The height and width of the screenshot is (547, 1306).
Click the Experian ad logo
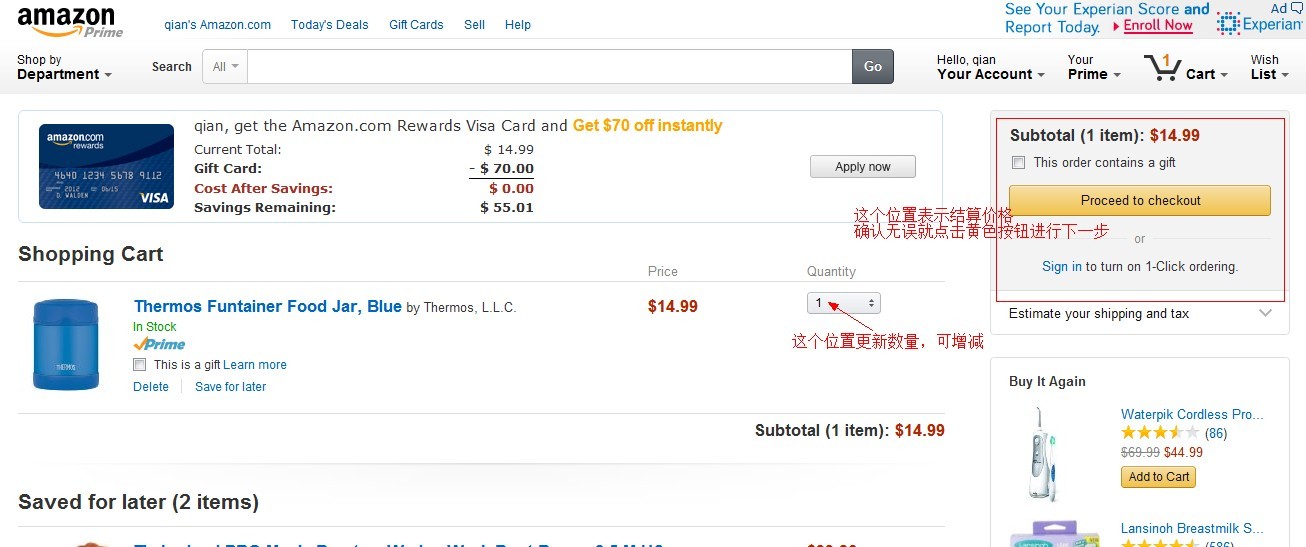pos(1258,23)
